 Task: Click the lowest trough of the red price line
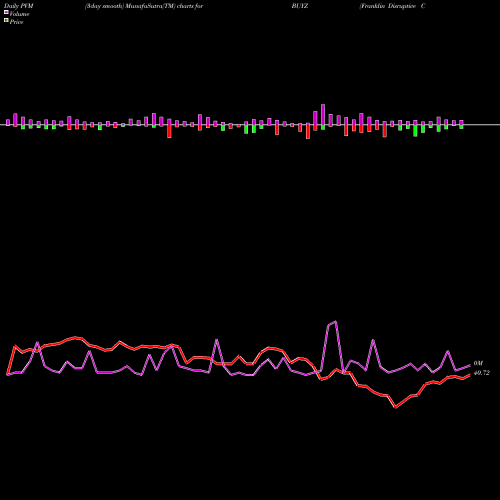(x=396, y=407)
